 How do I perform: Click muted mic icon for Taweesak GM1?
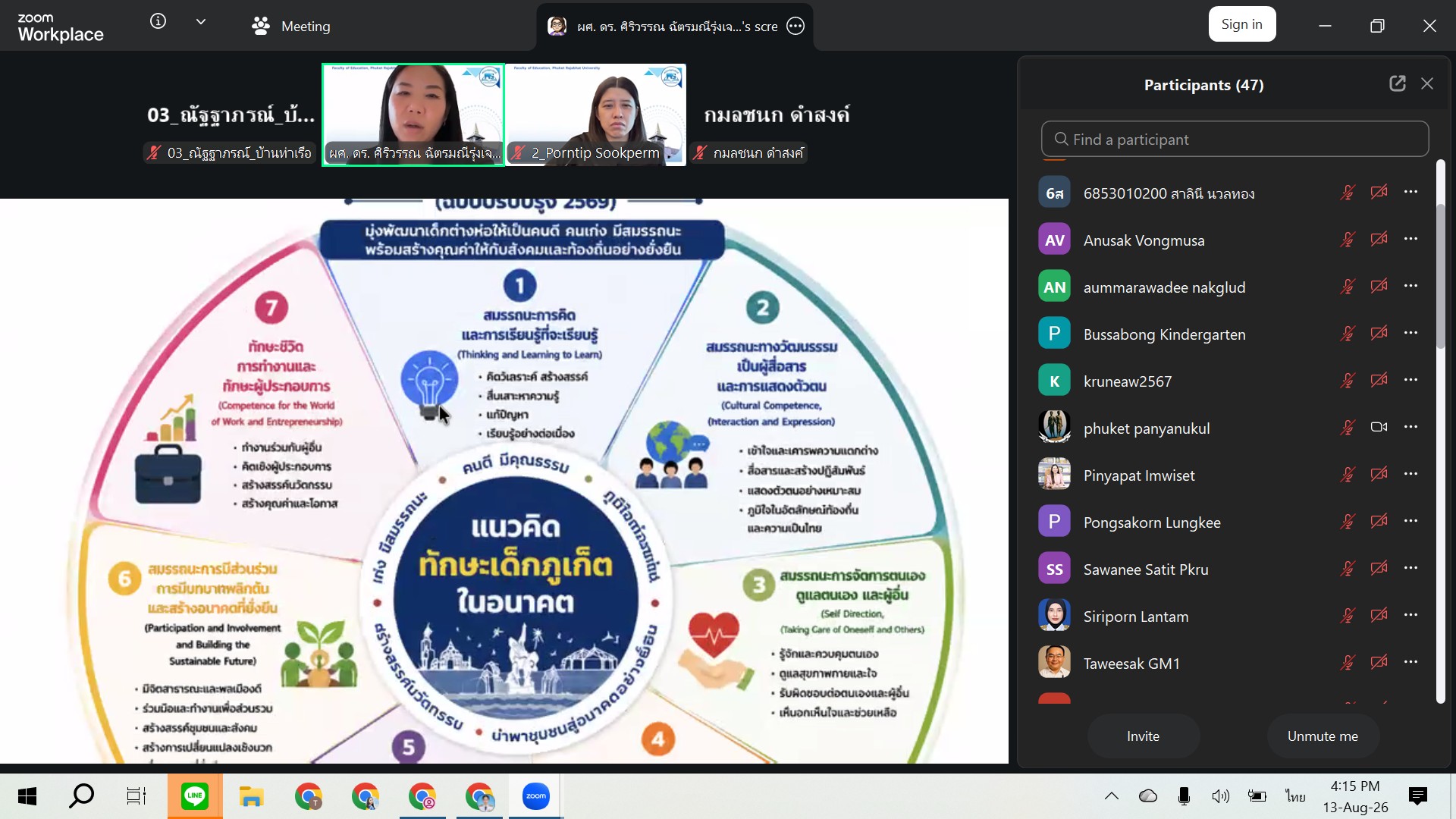[1348, 663]
